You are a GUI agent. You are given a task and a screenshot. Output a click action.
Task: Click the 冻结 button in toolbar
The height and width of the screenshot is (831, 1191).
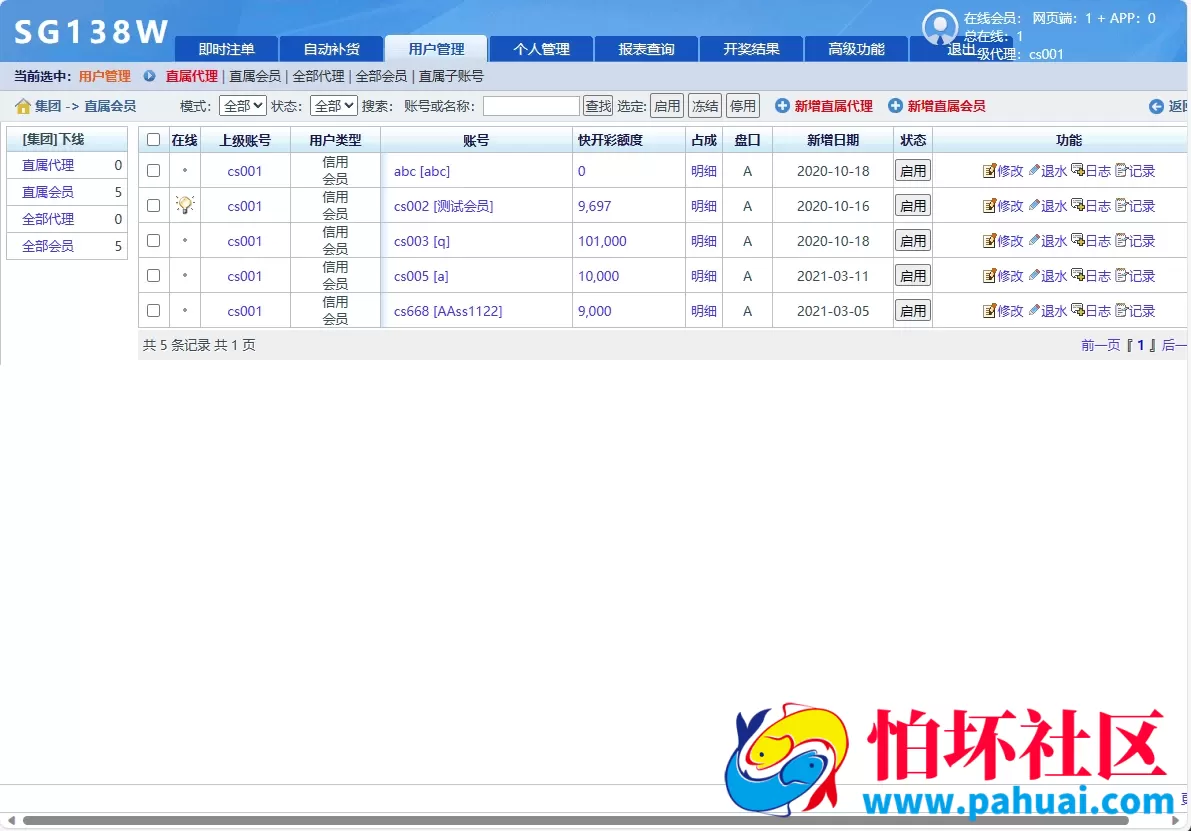(x=705, y=106)
